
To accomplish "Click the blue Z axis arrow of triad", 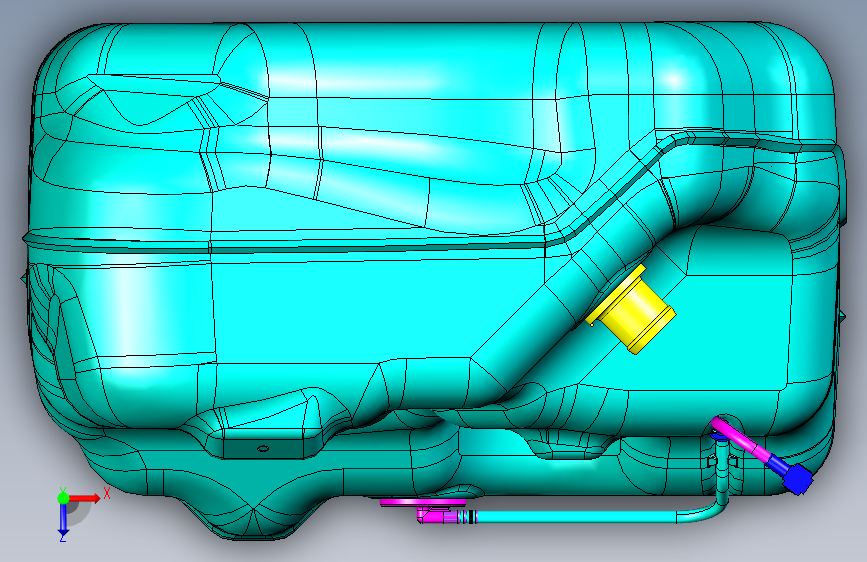I will pos(64,518).
